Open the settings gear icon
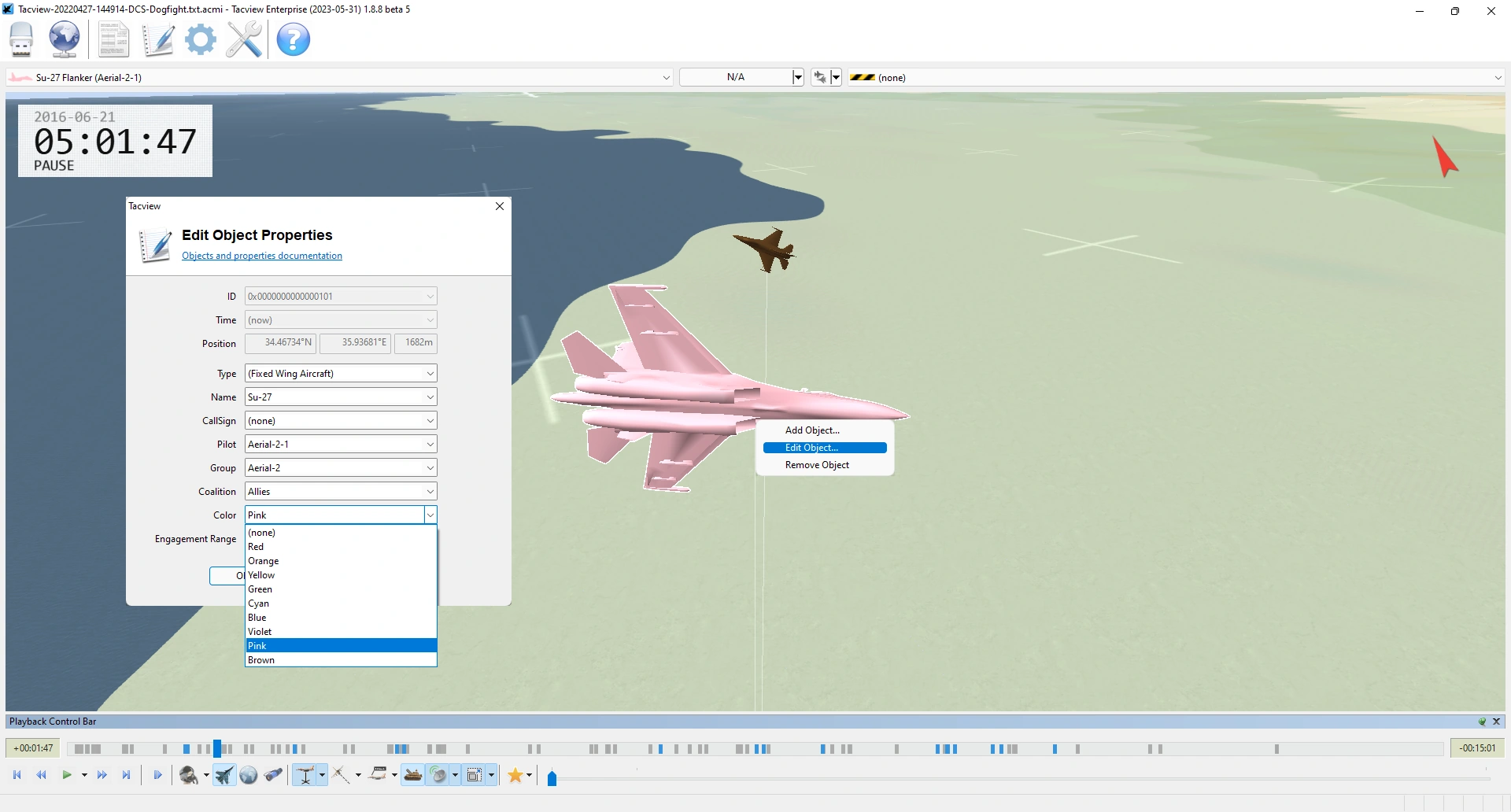Screen dimensions: 1511x812 coord(201,39)
